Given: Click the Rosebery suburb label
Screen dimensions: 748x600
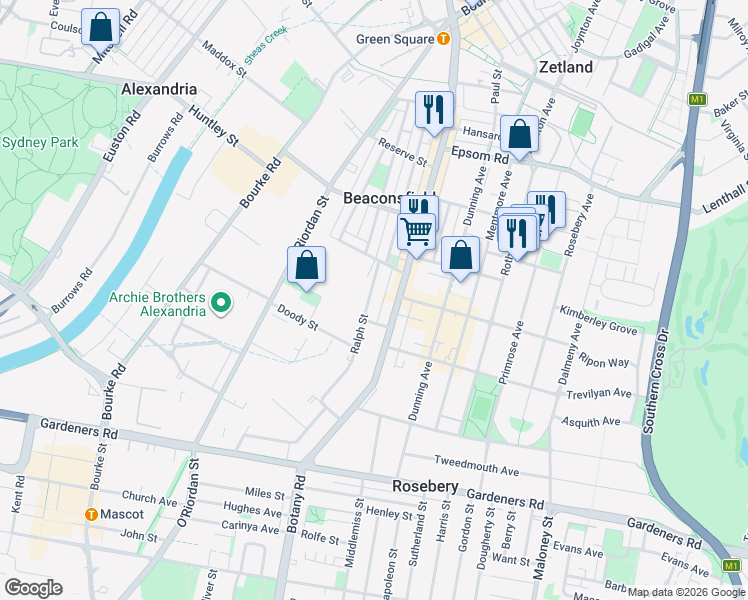Looking at the screenshot, I should [426, 486].
